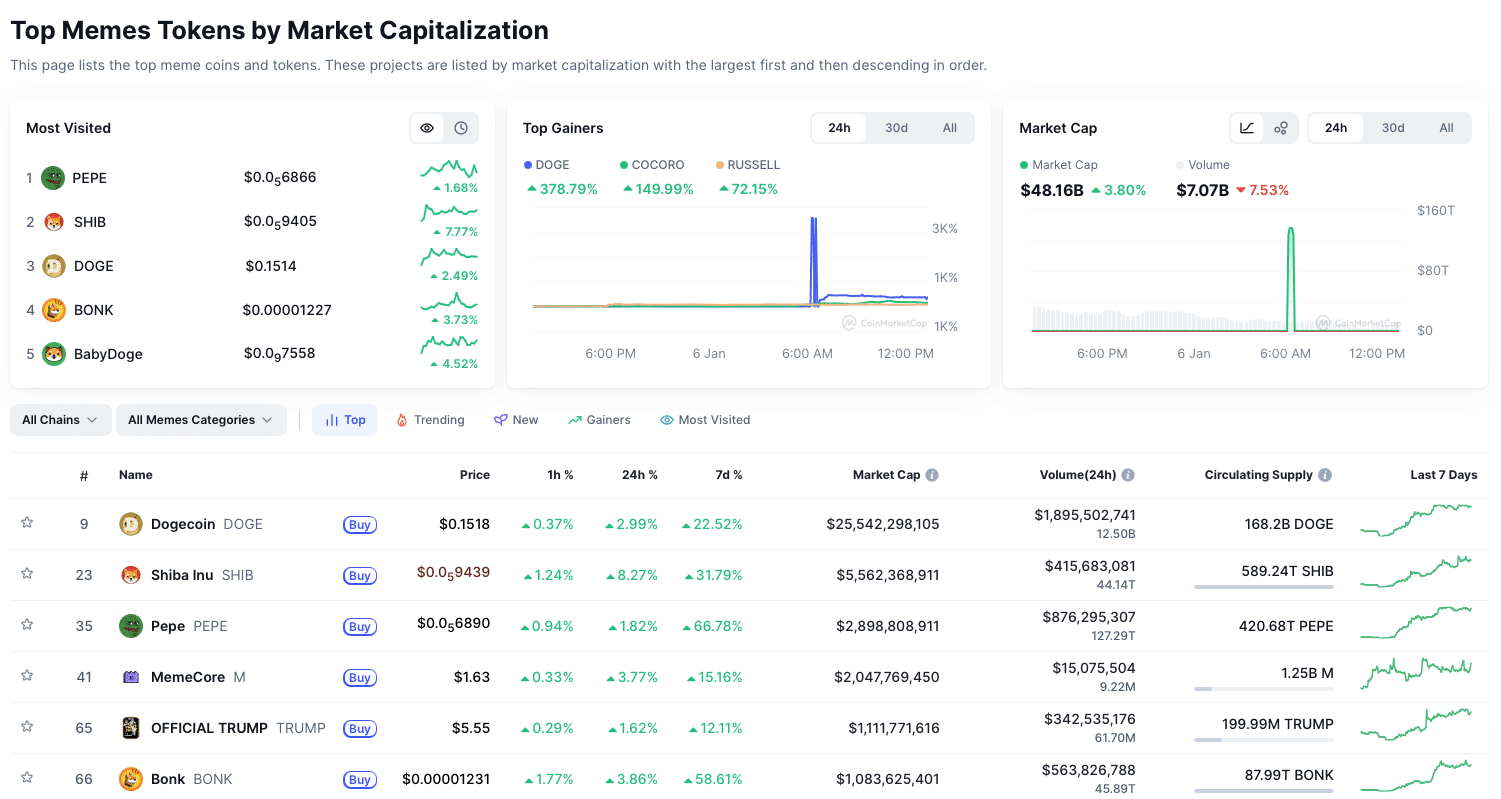Click the clock history icon in Most Visited panel
This screenshot has height=799, width=1501.
[x=461, y=128]
